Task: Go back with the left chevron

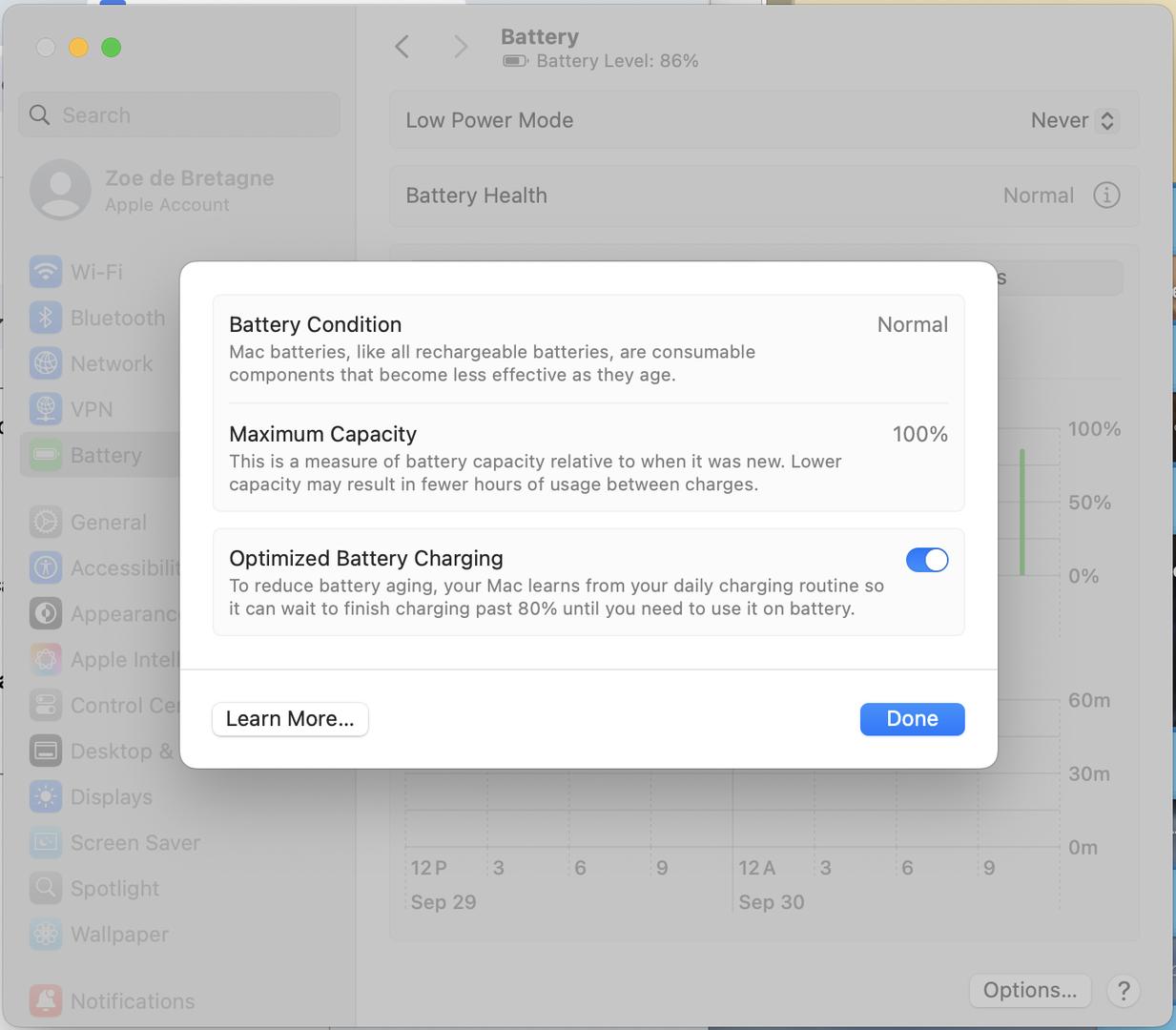Action: coord(402,47)
